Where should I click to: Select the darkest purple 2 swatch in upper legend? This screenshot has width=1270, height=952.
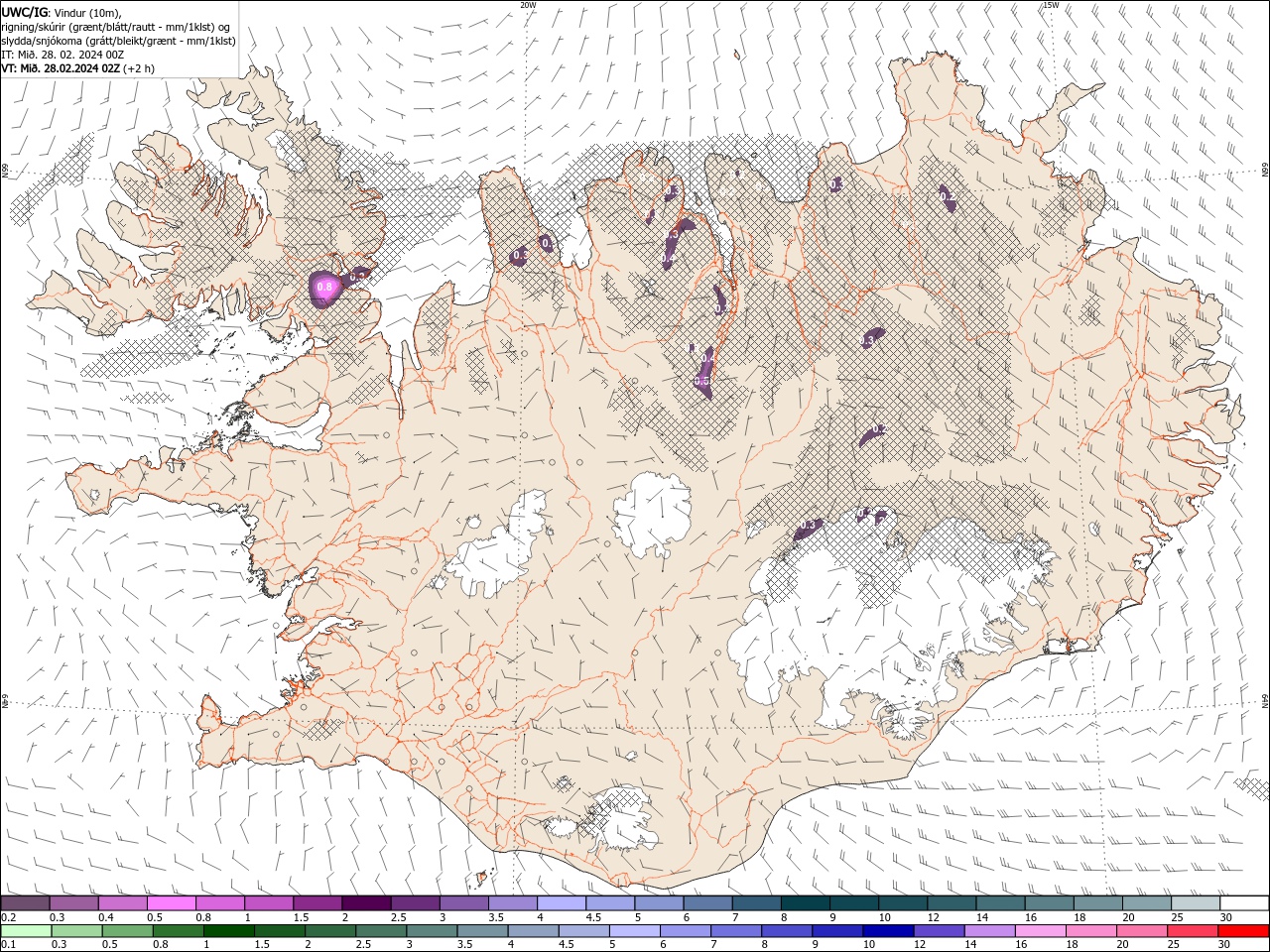click(366, 903)
